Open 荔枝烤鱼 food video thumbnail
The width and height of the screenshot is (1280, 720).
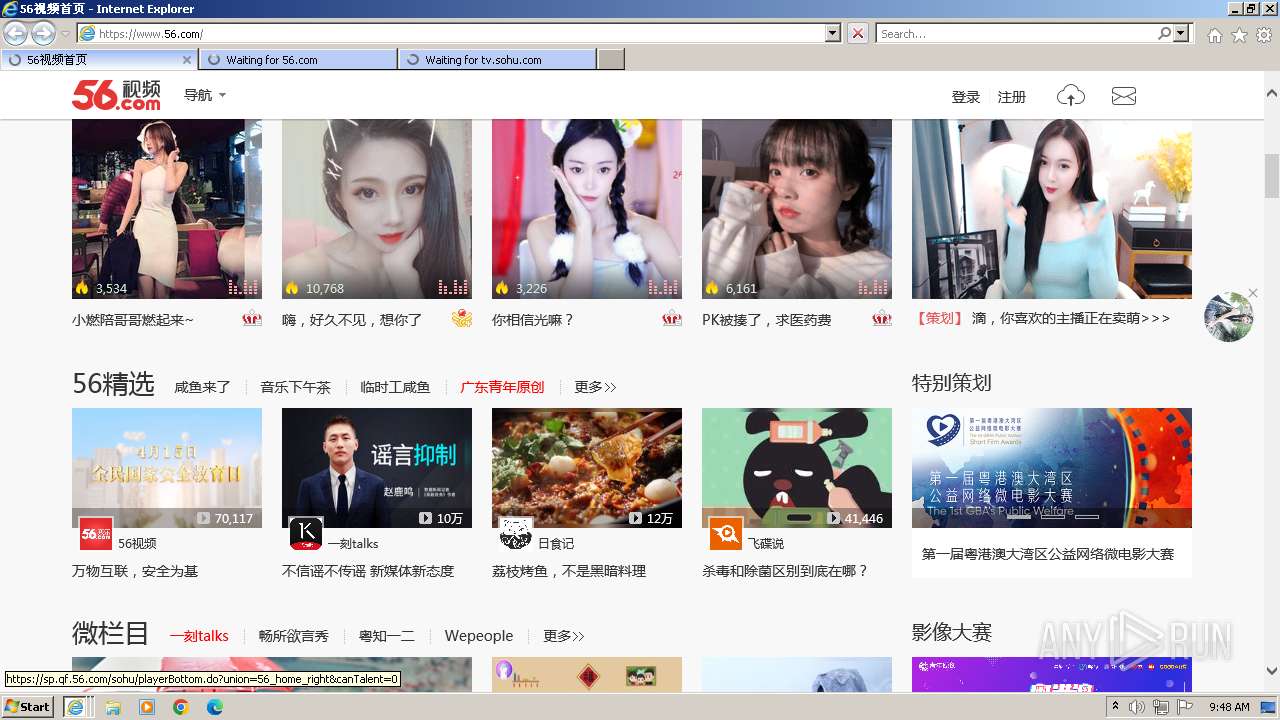coord(587,468)
